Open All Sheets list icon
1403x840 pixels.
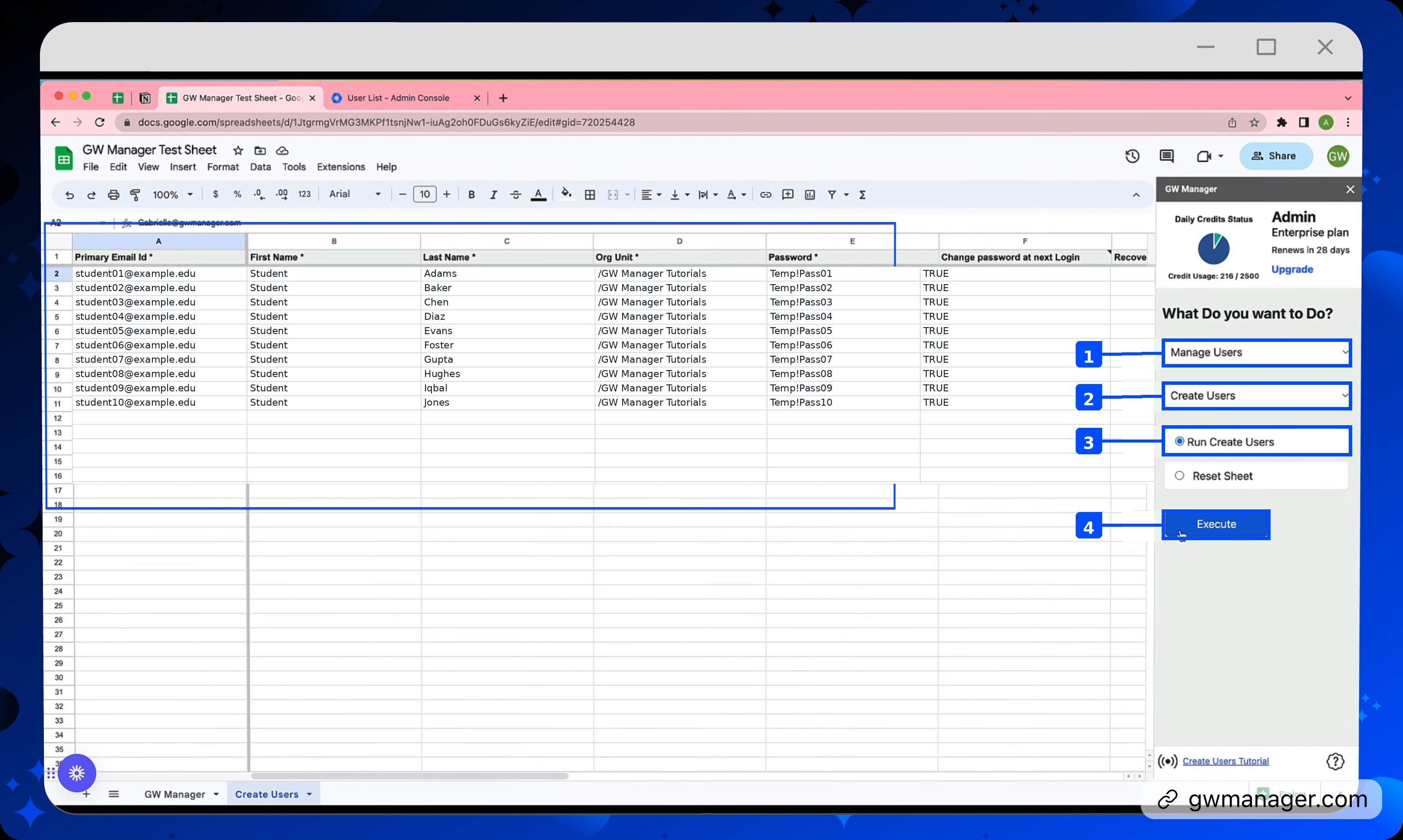coord(114,794)
